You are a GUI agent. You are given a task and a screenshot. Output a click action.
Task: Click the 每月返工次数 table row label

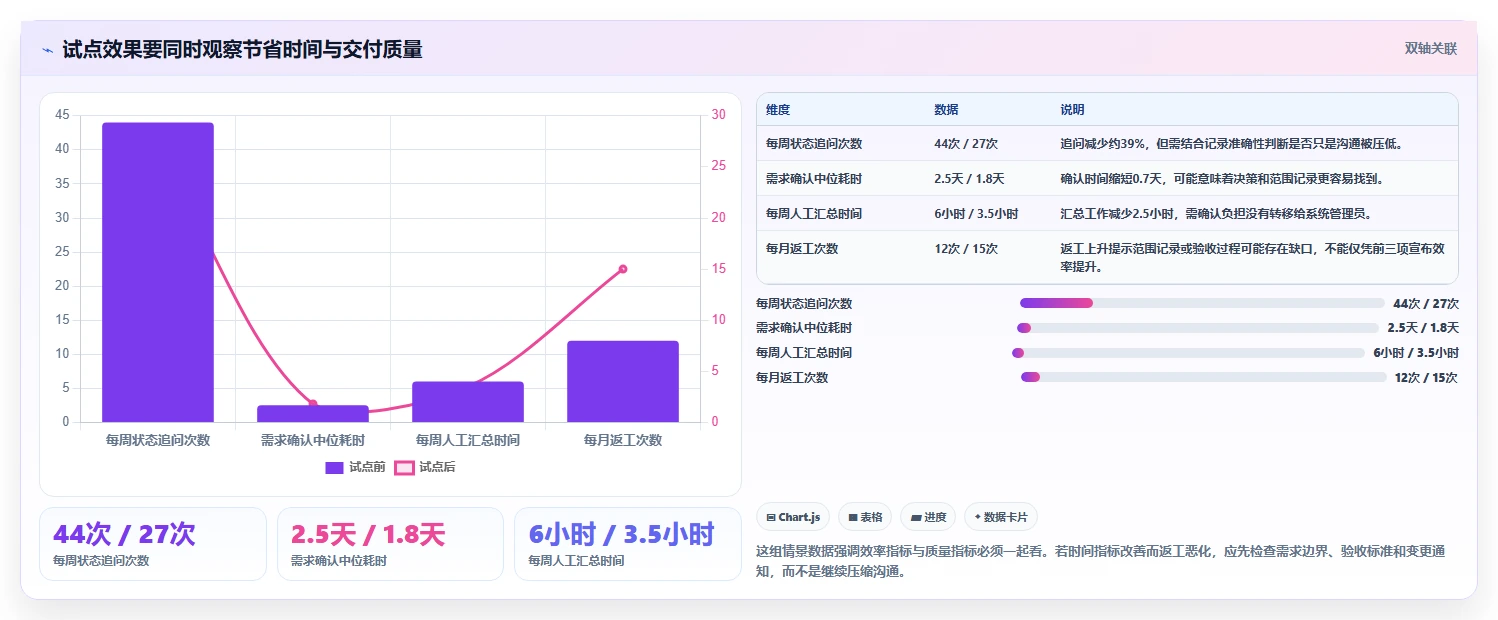802,249
